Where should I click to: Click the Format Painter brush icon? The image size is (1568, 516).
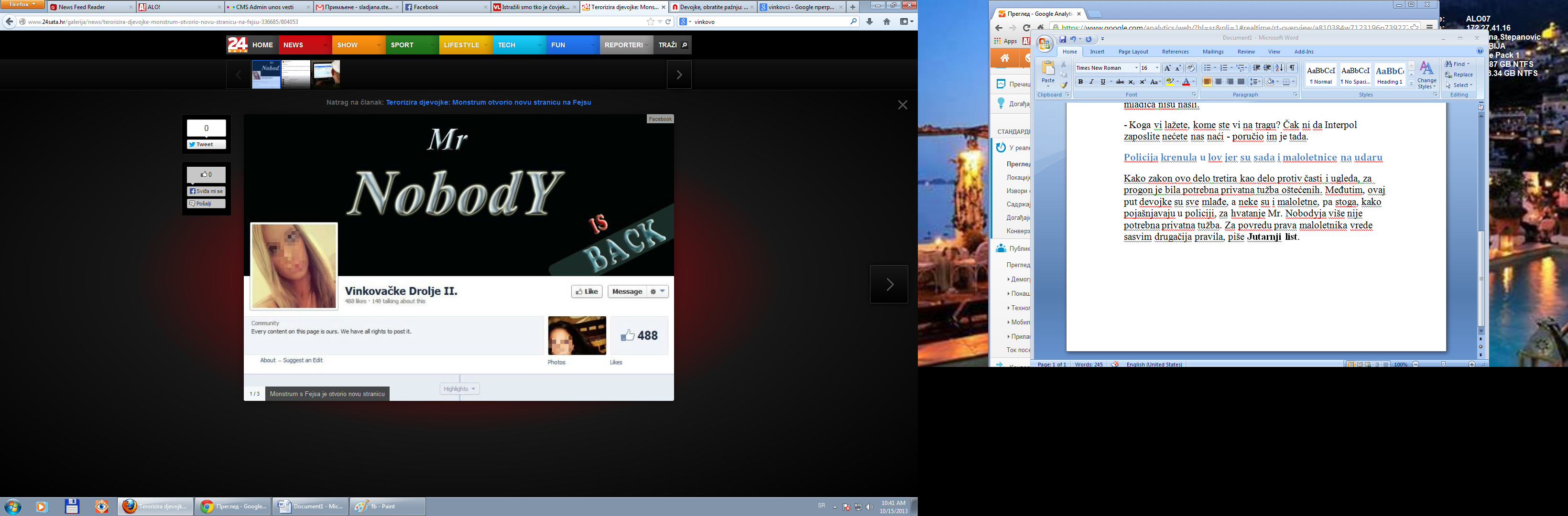click(x=1063, y=86)
